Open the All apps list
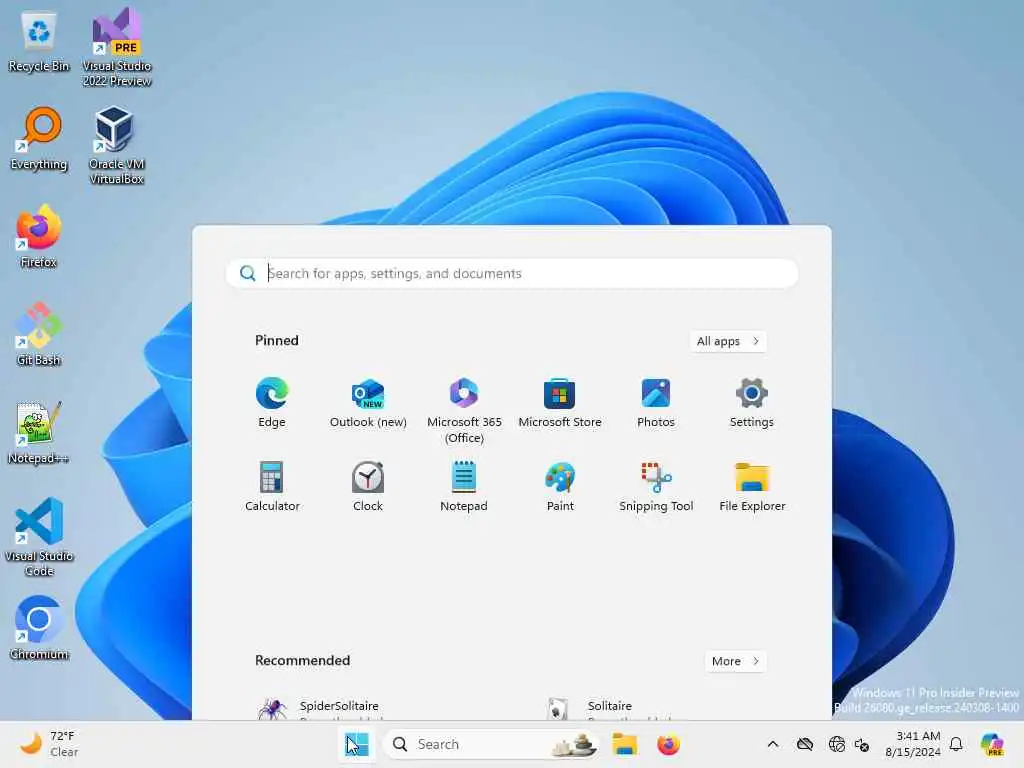Screen dimensions: 1024x768 tap(728, 341)
